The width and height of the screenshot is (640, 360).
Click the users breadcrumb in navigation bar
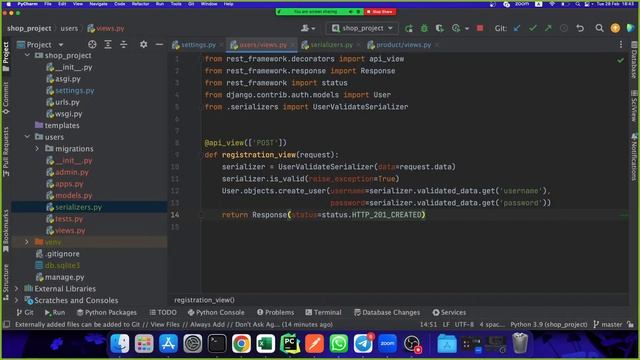click(69, 28)
